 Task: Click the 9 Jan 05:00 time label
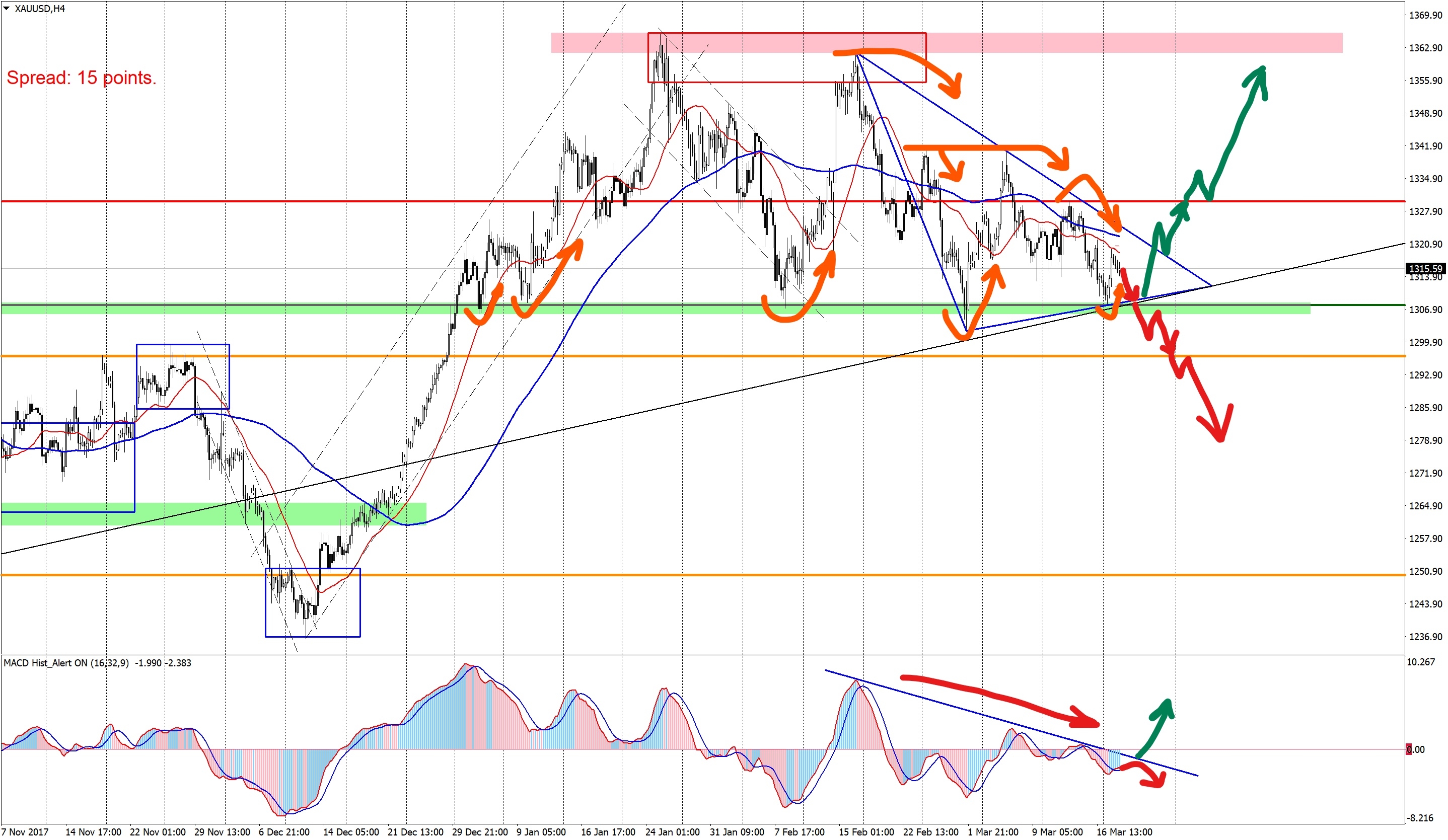541,832
